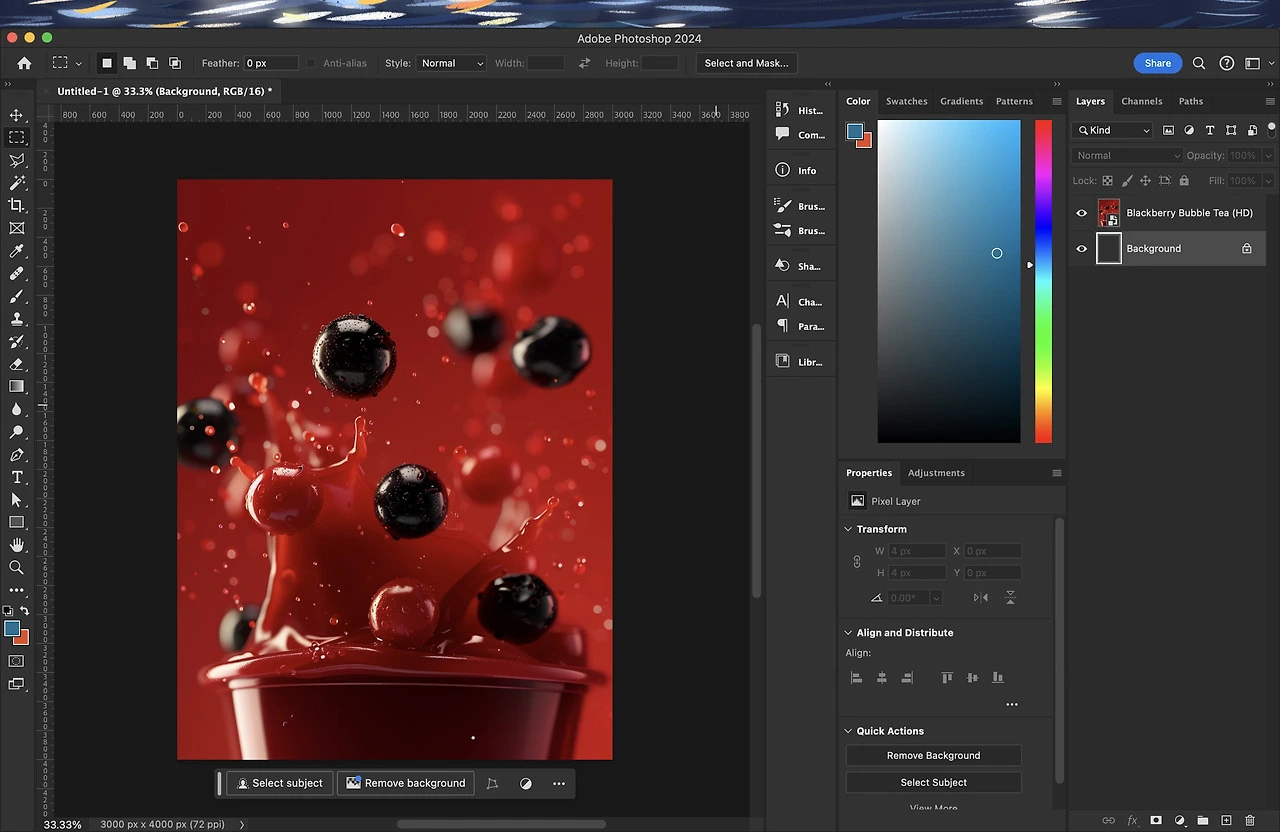1280x832 pixels.
Task: Select the Horizontal Type tool
Action: pos(16,477)
